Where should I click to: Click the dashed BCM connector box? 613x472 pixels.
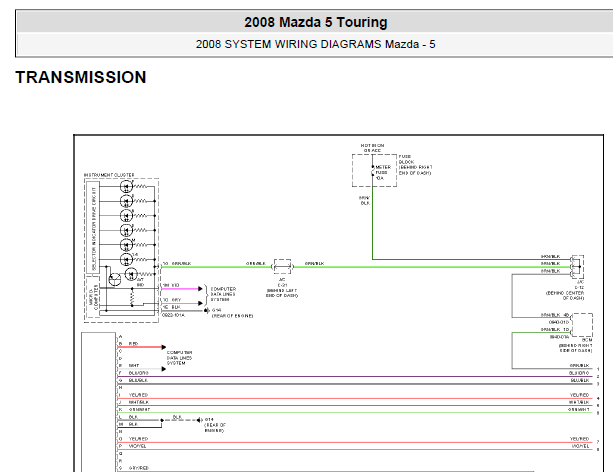click(x=582, y=325)
